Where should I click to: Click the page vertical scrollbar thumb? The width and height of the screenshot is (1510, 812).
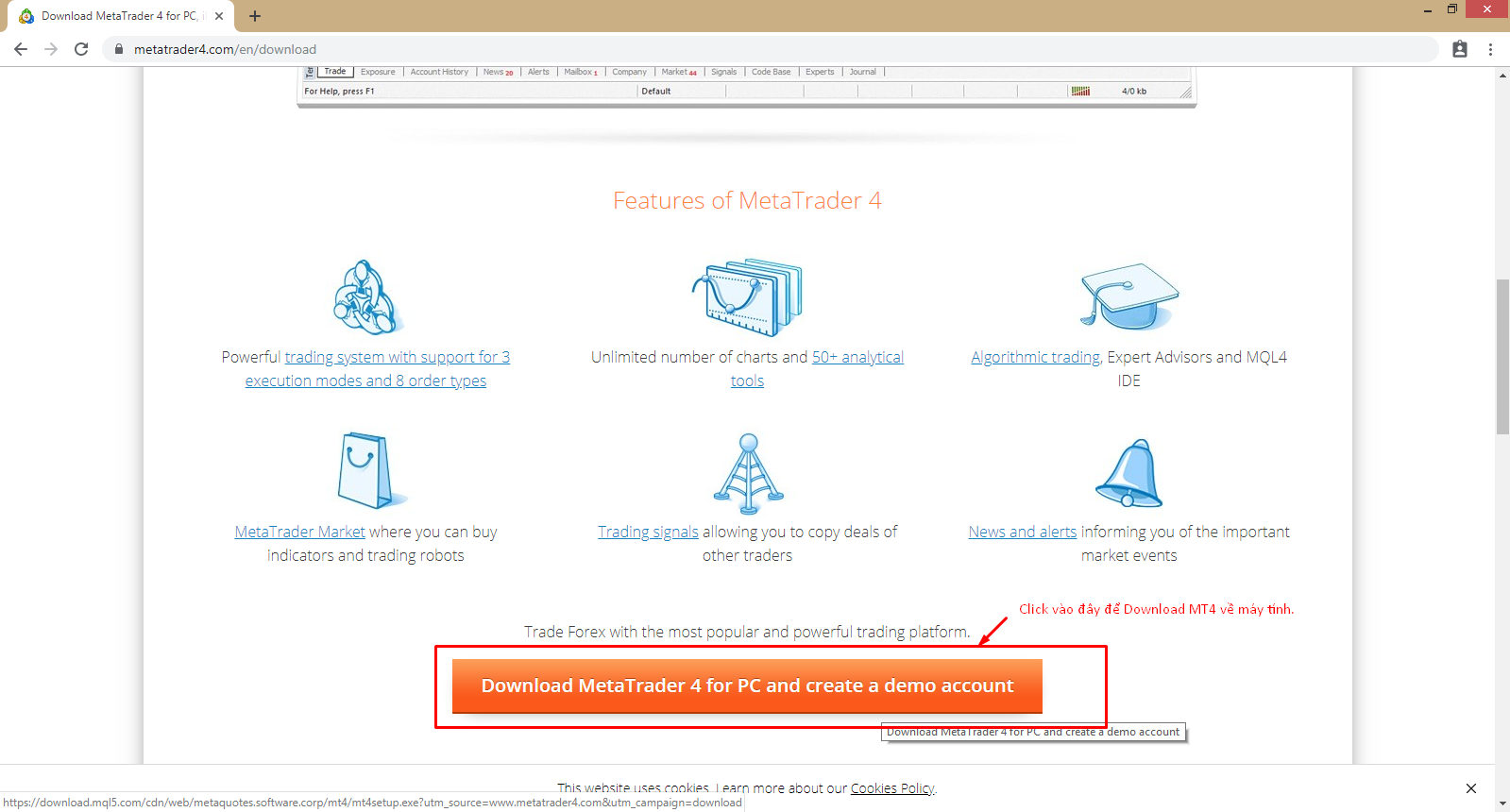[x=1502, y=357]
